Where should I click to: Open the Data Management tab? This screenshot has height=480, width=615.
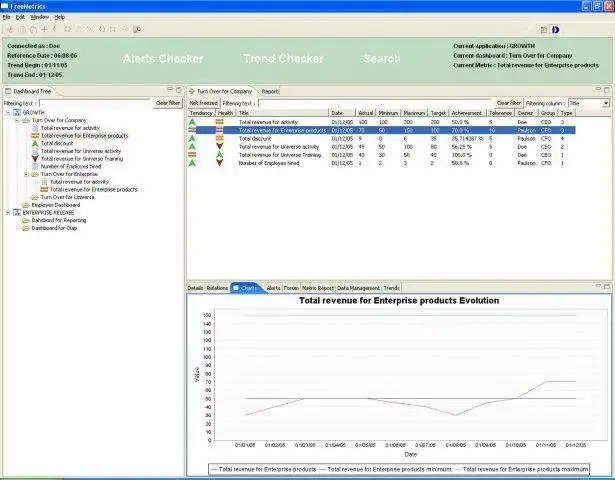tap(358, 288)
